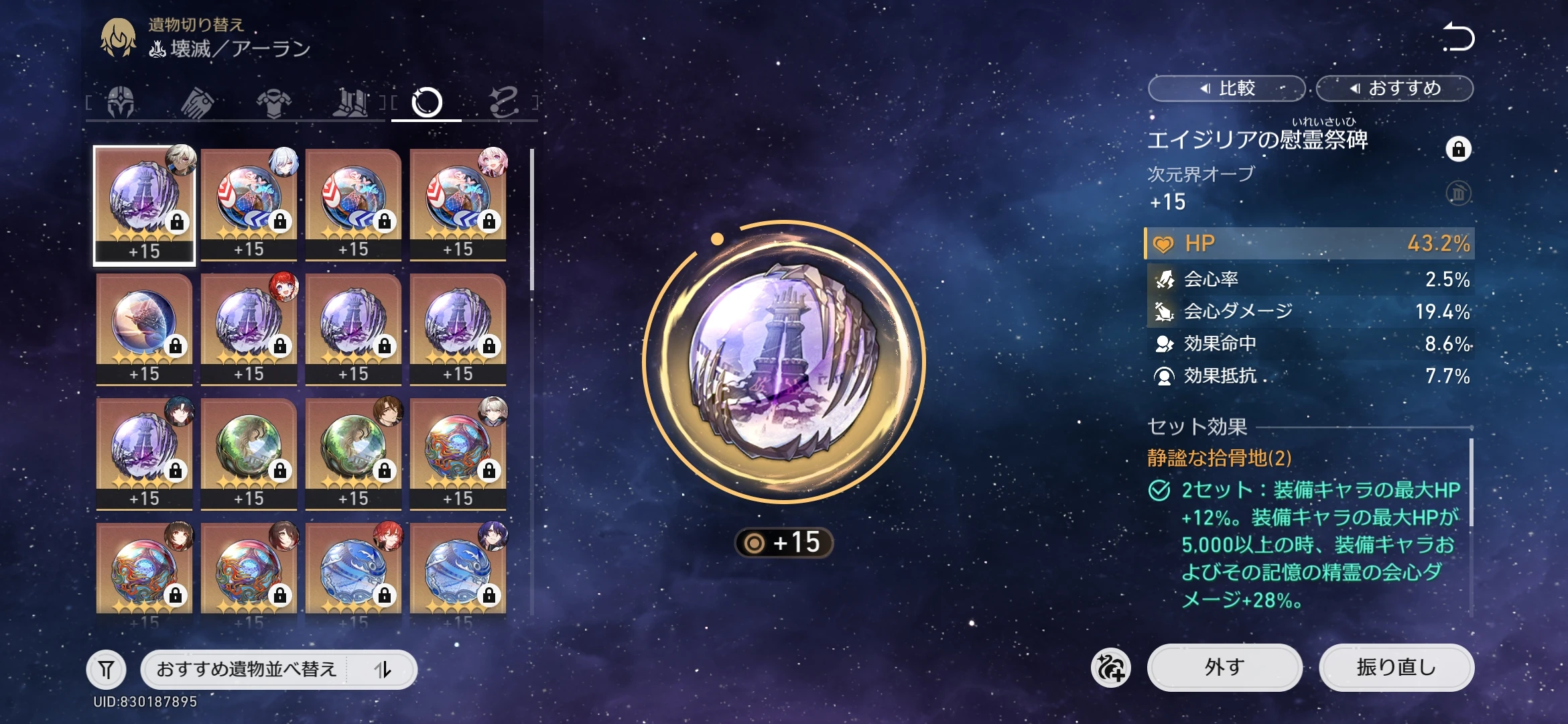Click the 外す unequip button
The height and width of the screenshot is (724, 1568).
(x=1225, y=668)
